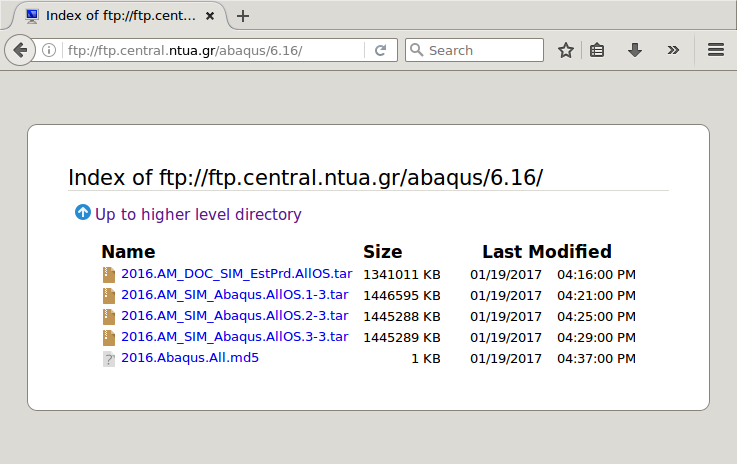Open a new tab with plus button
Viewport: 737px width, 464px height.
(x=243, y=16)
